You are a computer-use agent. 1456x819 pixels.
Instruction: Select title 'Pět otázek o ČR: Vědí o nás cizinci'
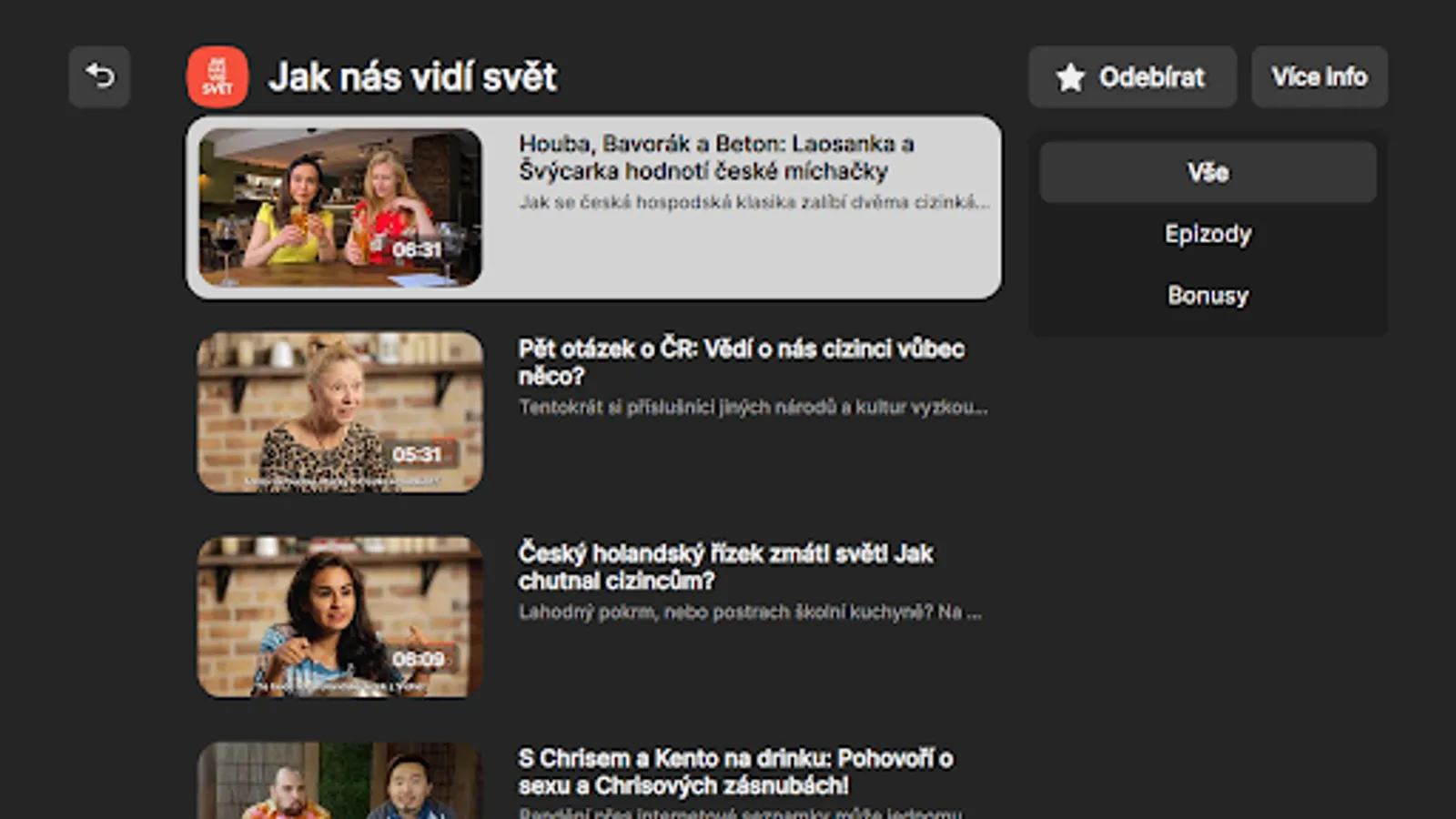point(742,362)
